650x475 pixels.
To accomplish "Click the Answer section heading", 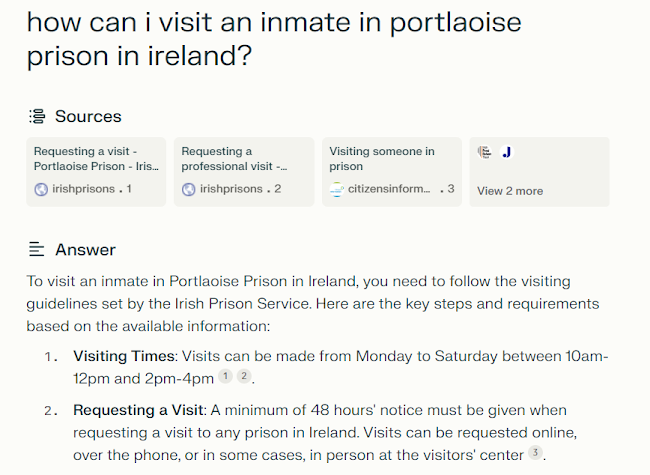I will click(x=85, y=249).
